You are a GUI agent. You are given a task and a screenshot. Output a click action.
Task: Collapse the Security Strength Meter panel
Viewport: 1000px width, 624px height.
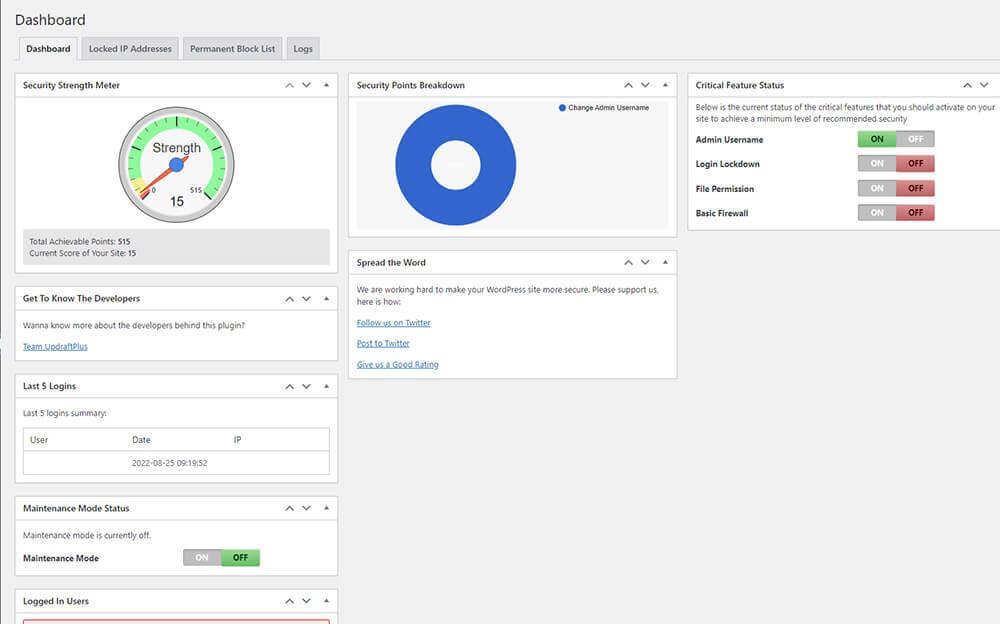pos(327,85)
